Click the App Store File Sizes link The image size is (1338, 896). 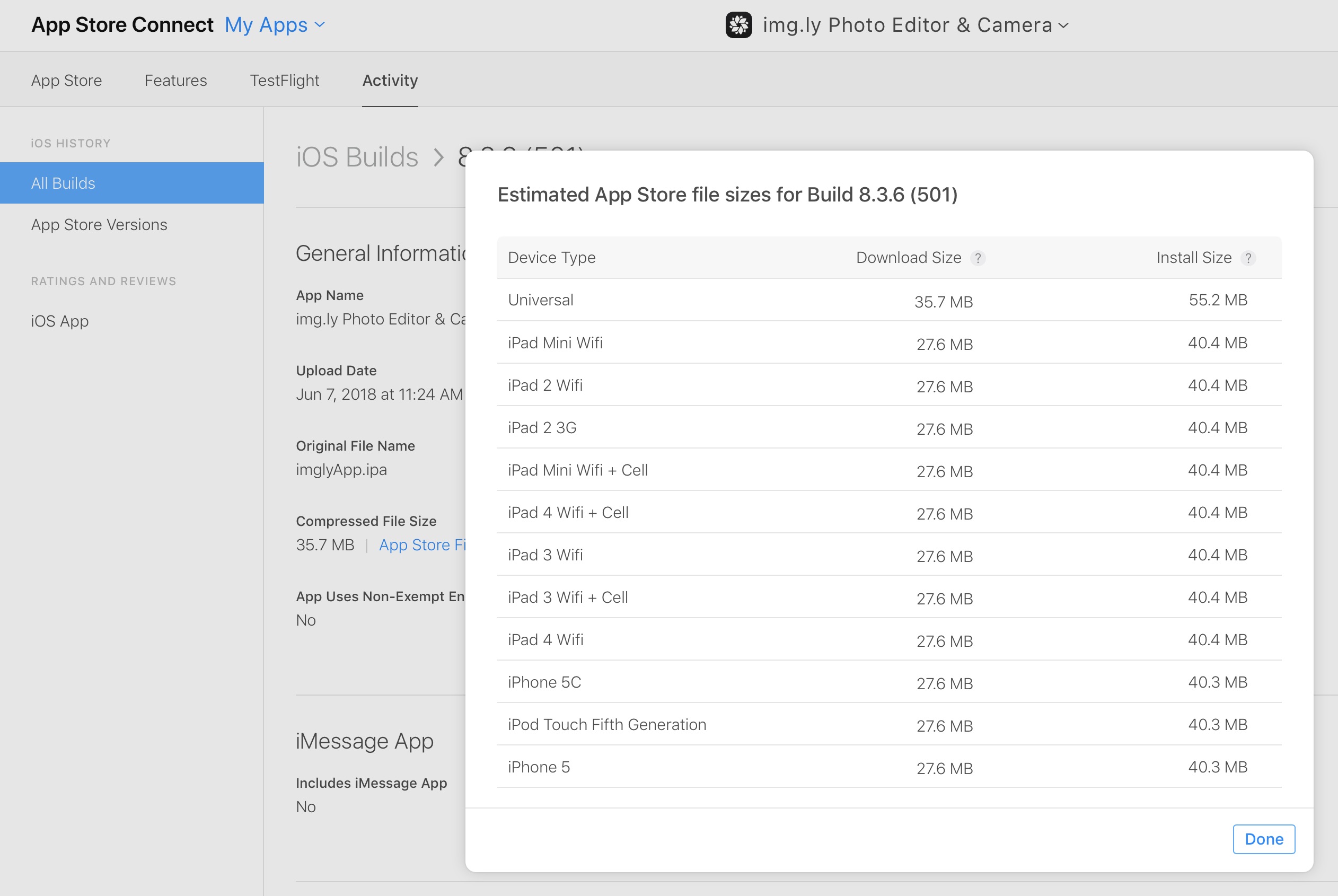(422, 545)
